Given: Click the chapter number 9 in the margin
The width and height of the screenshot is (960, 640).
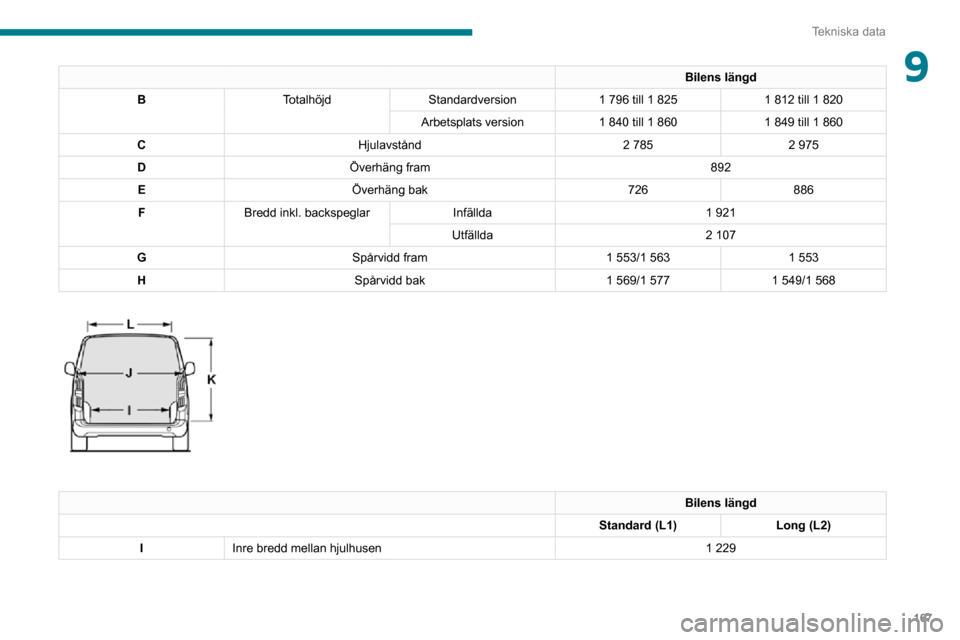Looking at the screenshot, I should pyautogui.click(x=916, y=67).
